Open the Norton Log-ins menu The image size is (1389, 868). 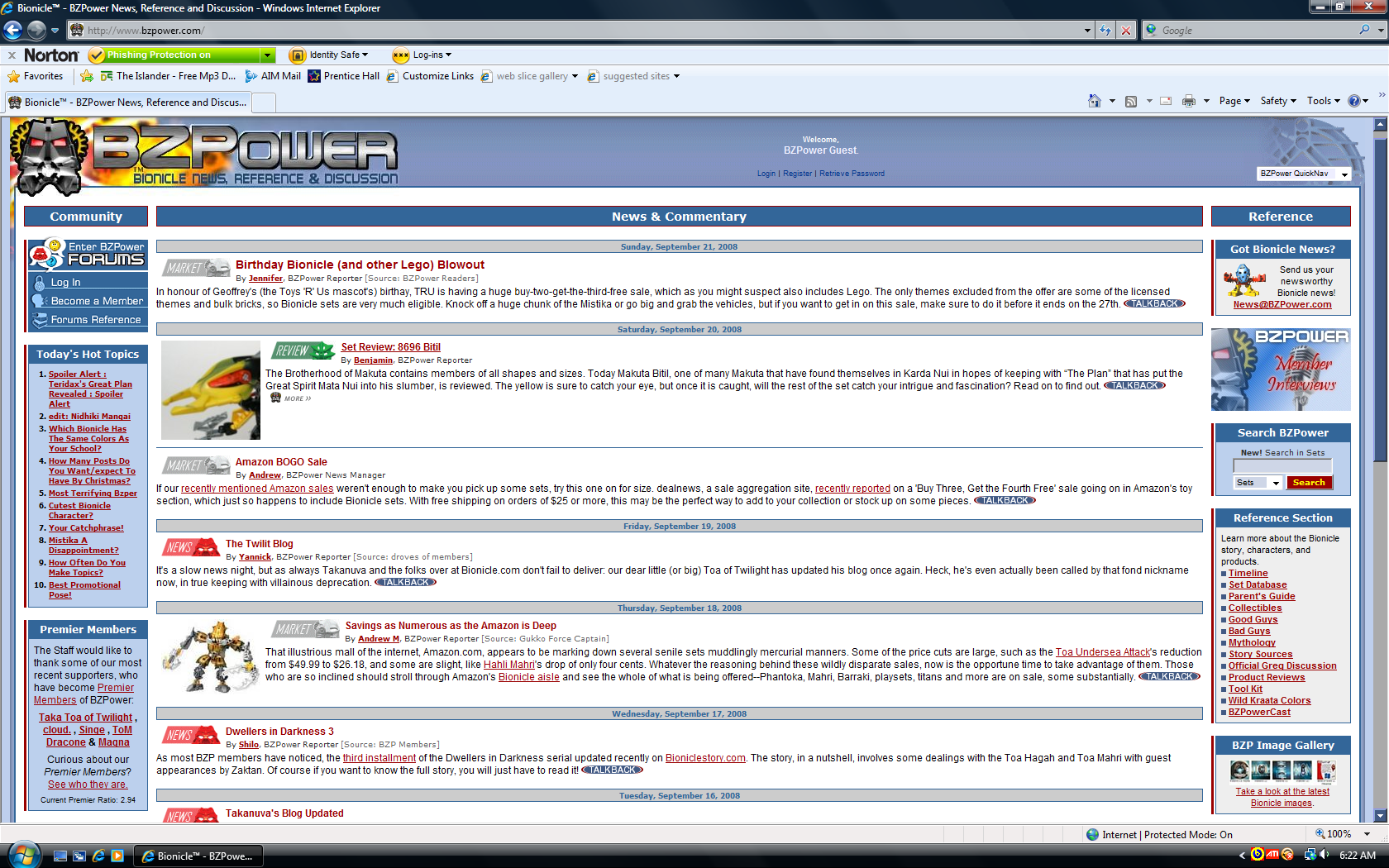(422, 55)
